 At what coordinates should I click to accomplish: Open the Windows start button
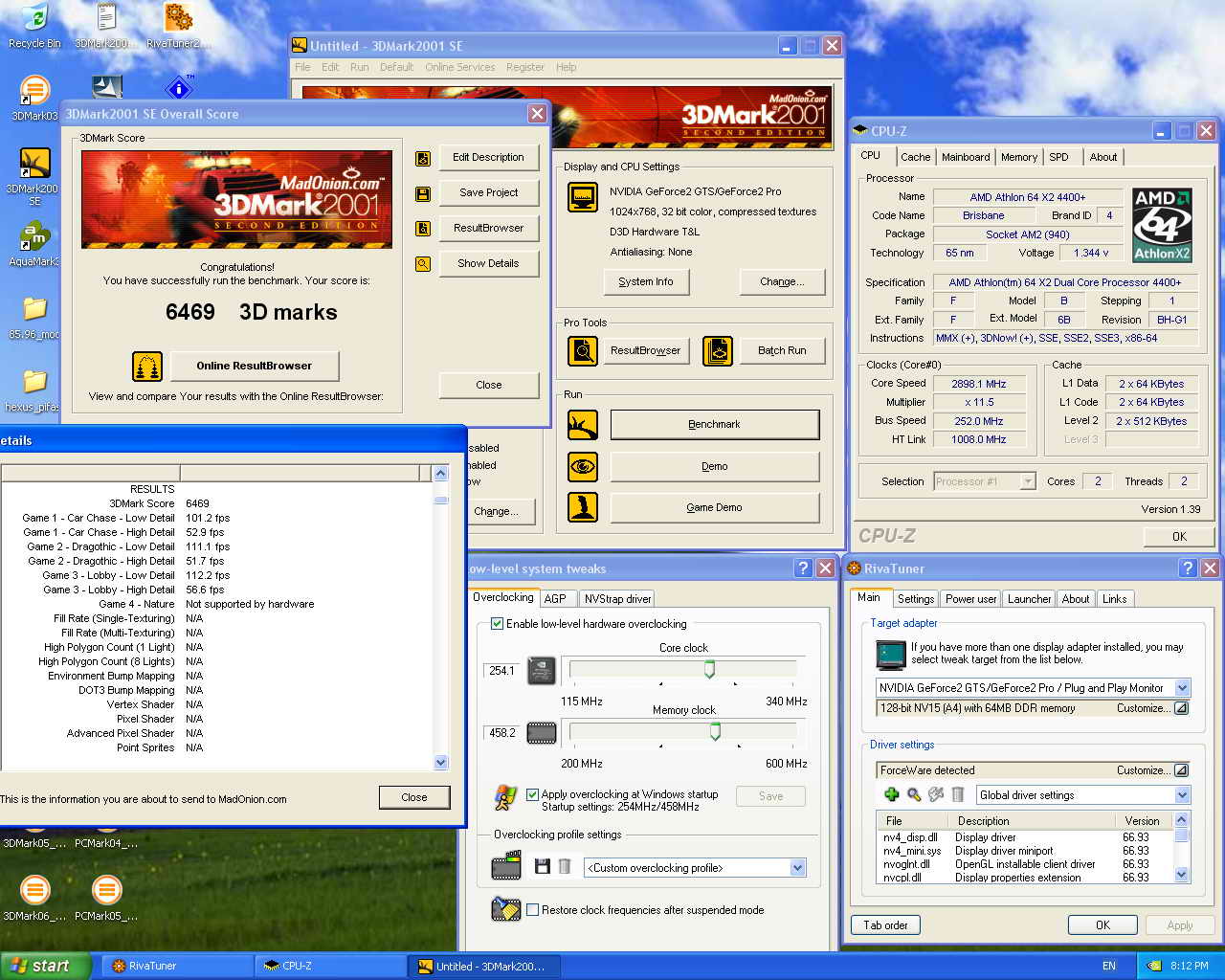point(46,966)
